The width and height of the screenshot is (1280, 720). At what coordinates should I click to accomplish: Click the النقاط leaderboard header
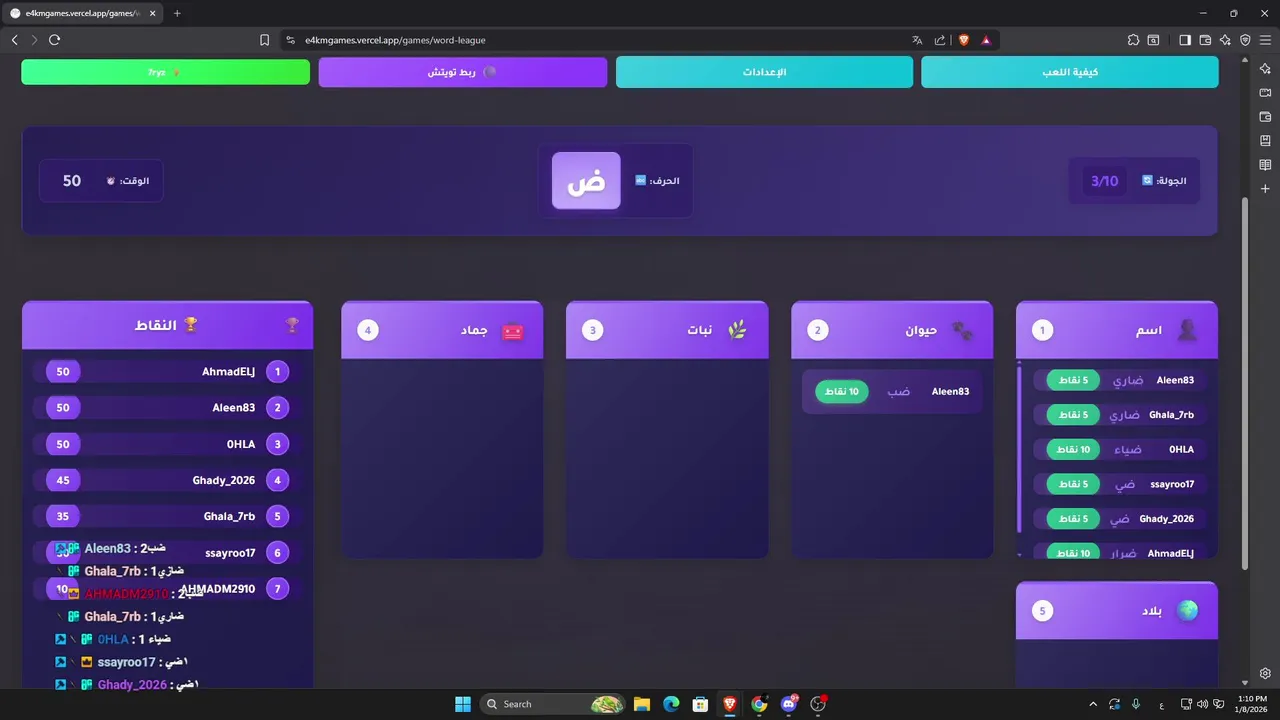167,325
